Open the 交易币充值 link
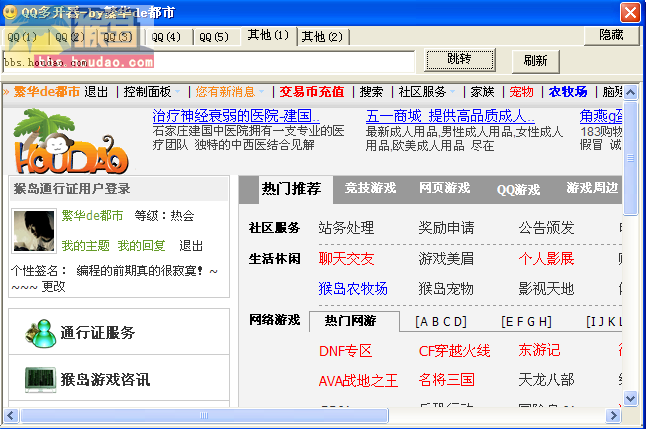647x429 pixels. (x=312, y=91)
